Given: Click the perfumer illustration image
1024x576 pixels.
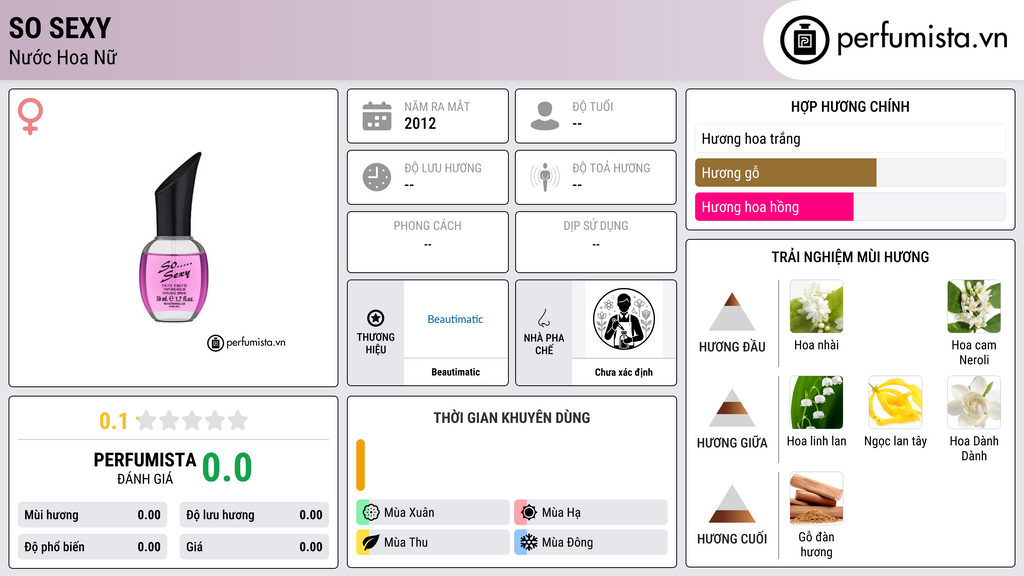Looking at the screenshot, I should [624, 319].
